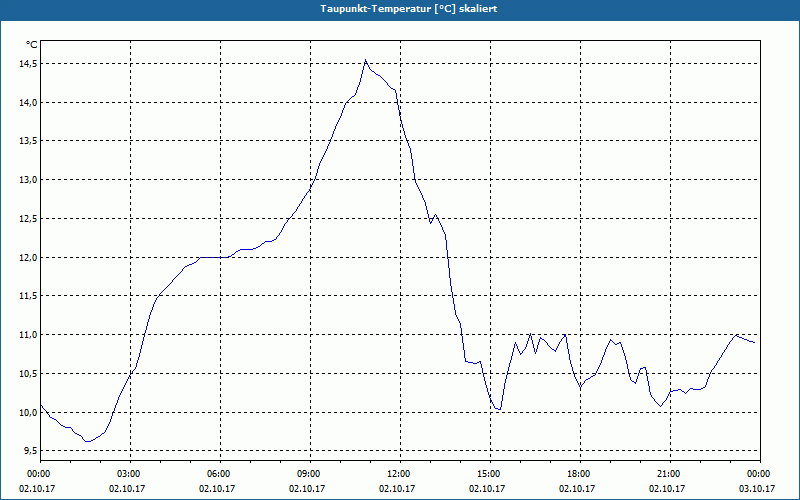Click the 02.10.17 date below 03:00
Viewport: 800px width, 500px height.
click(127, 488)
